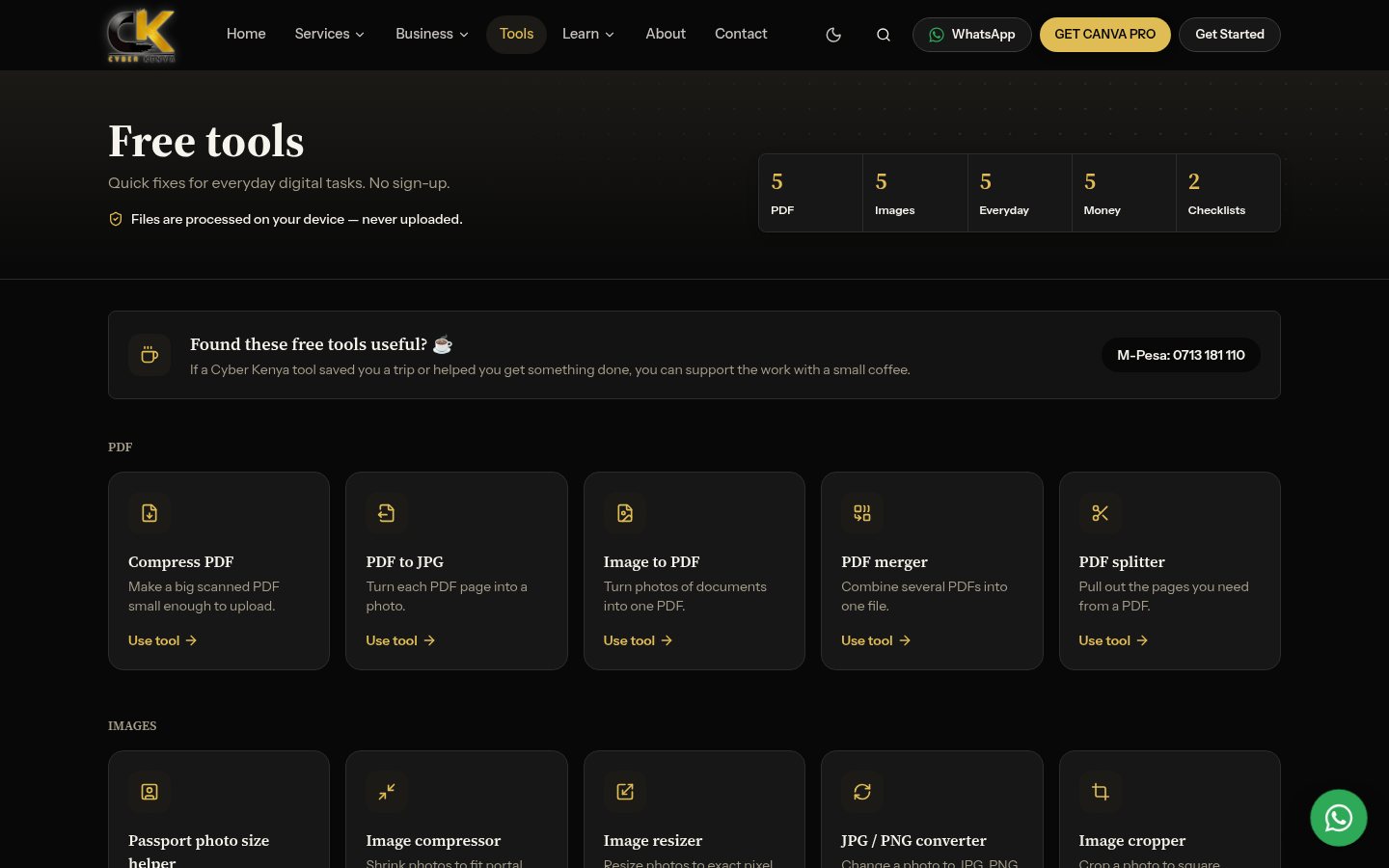Jump to the Money category stat tile
This screenshot has height=868, width=1389.
1124,193
